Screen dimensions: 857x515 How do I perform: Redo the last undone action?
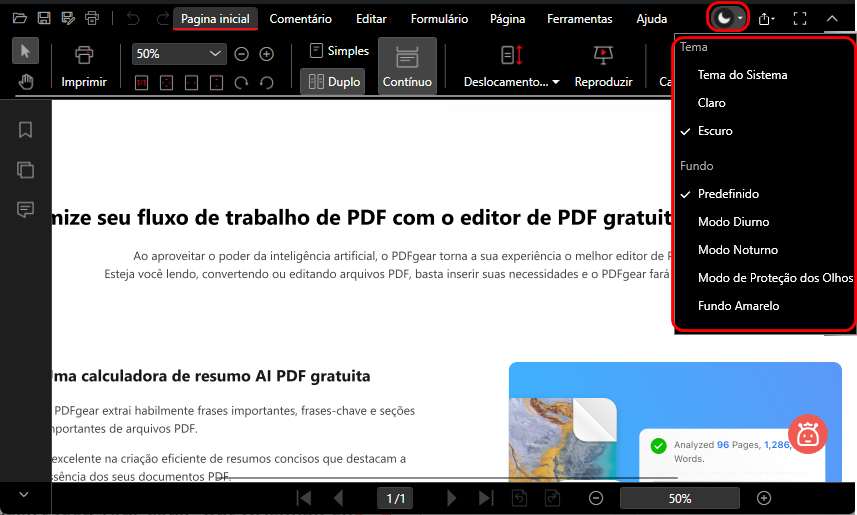(162, 19)
